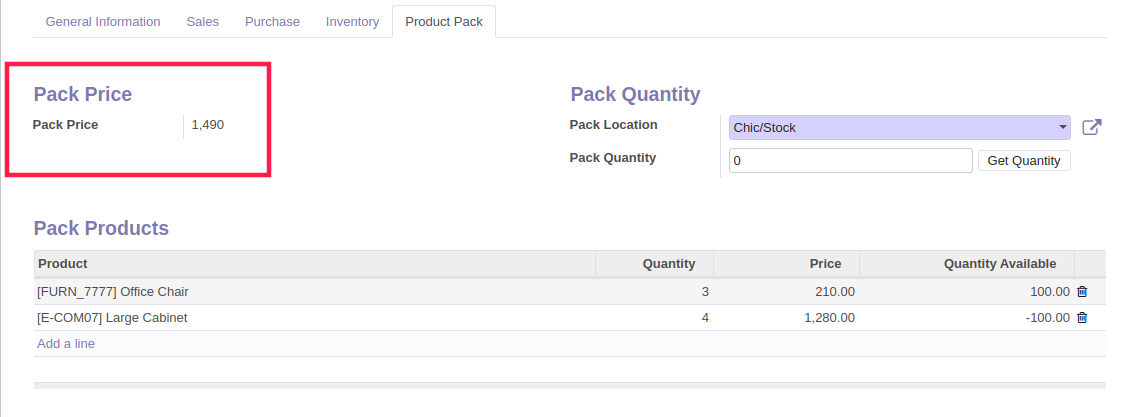
Task: Open the Purchase tab
Action: pyautogui.click(x=272, y=22)
